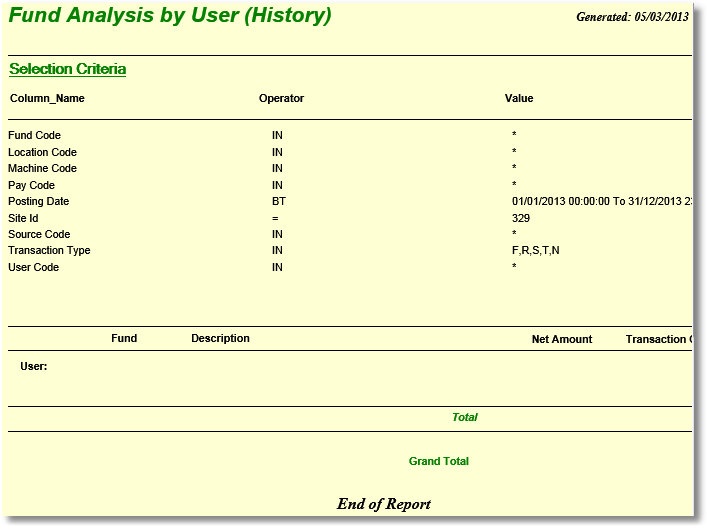Click the 'Generated: 05/03/2013' date text
This screenshot has width=707, height=529.
[x=632, y=17]
